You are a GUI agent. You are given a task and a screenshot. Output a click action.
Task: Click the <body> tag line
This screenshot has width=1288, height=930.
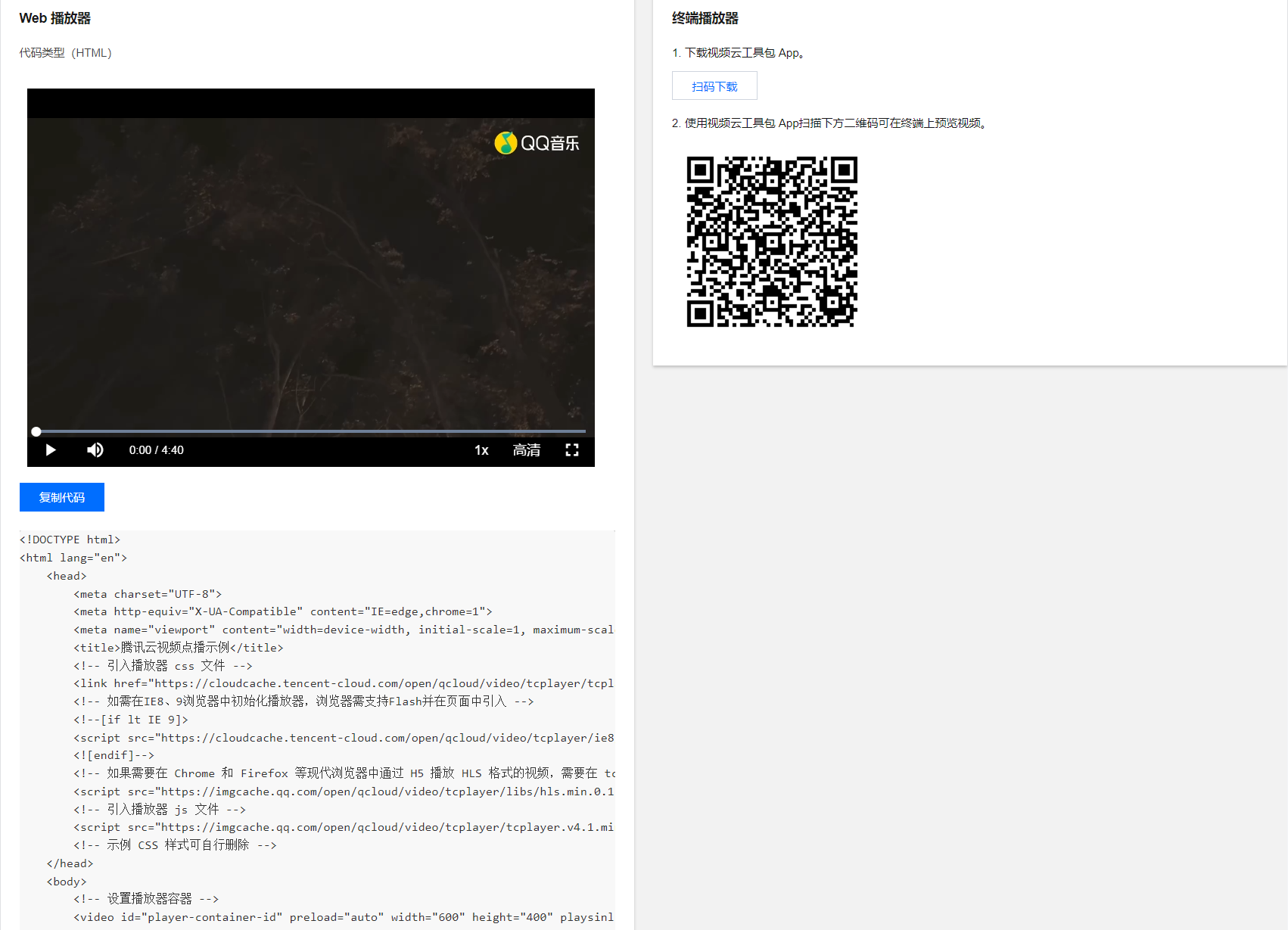[x=67, y=882]
